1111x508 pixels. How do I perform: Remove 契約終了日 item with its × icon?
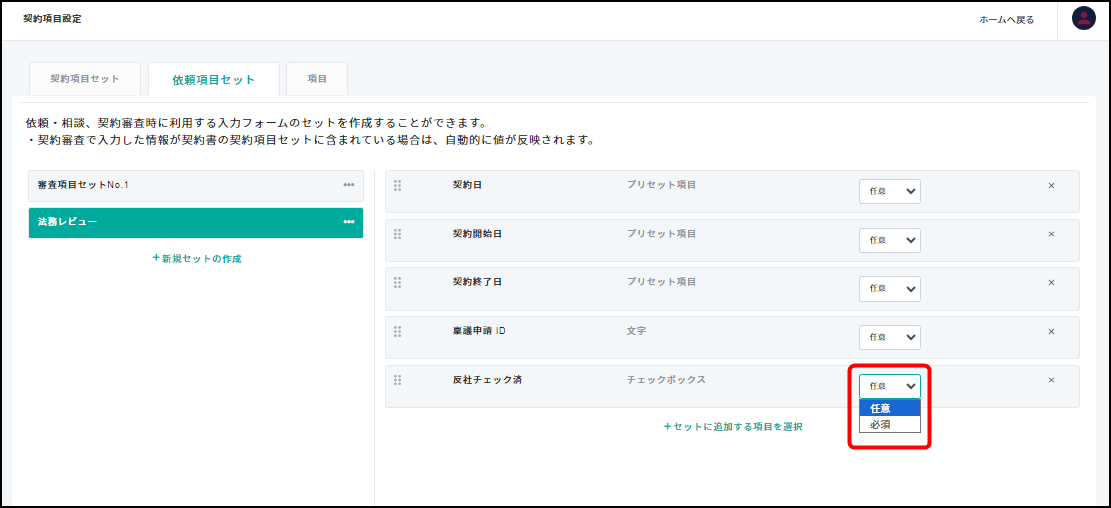tap(1051, 283)
